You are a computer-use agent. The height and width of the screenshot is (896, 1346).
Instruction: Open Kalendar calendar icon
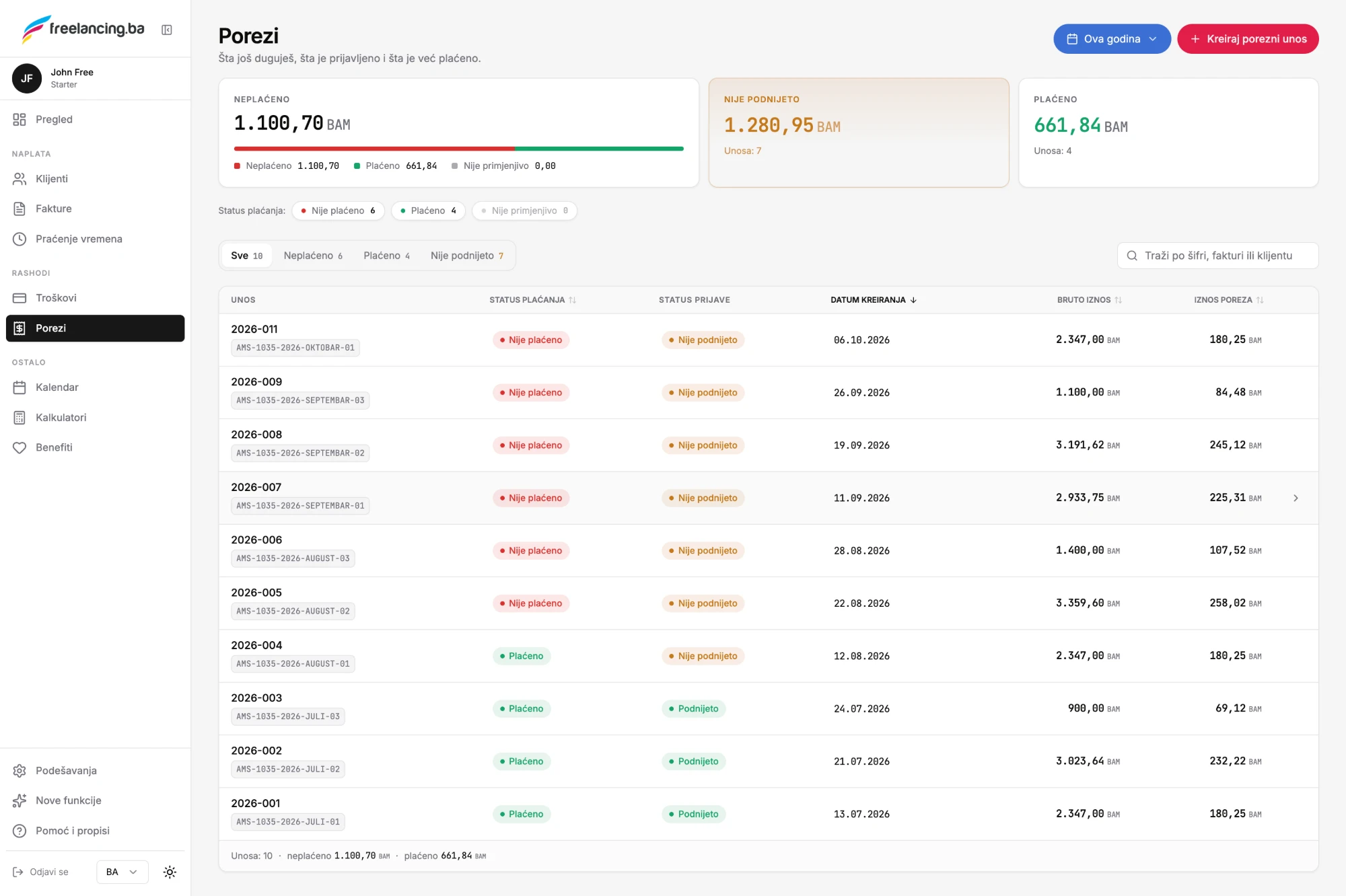(20, 387)
